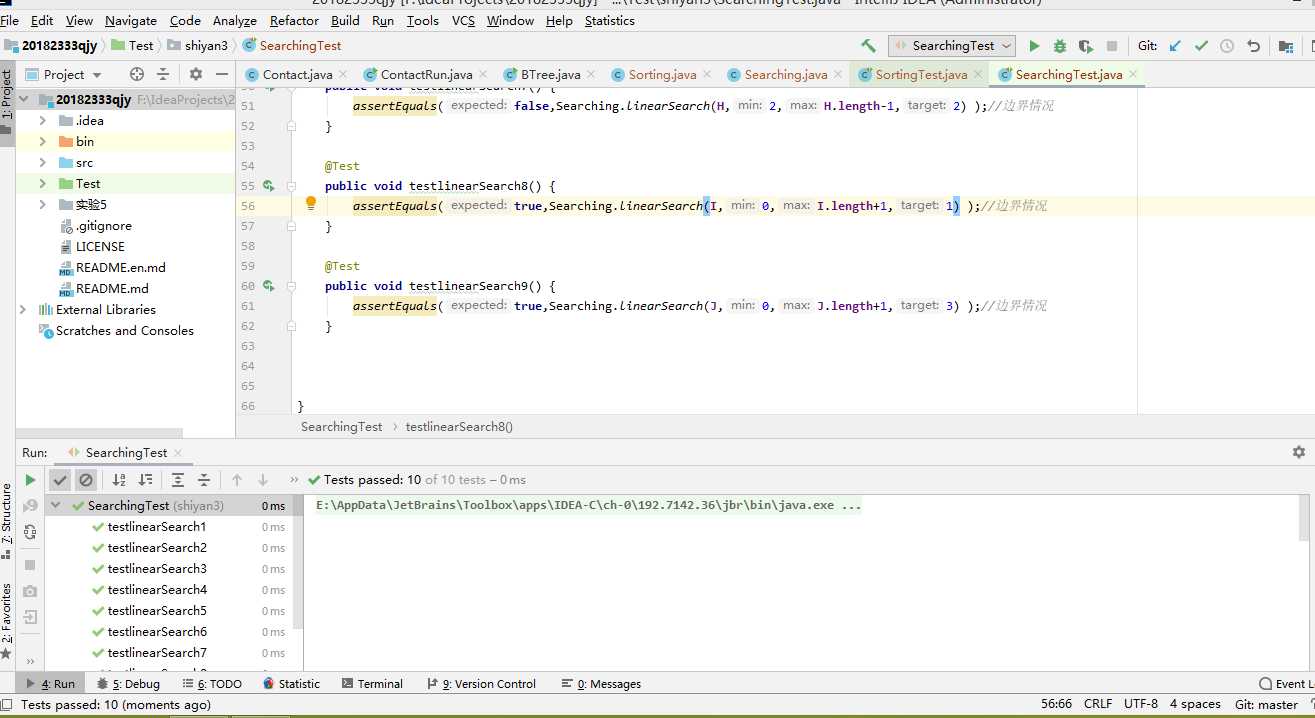Open the 5: Debug tool window
This screenshot has height=718, width=1315.
click(128, 684)
